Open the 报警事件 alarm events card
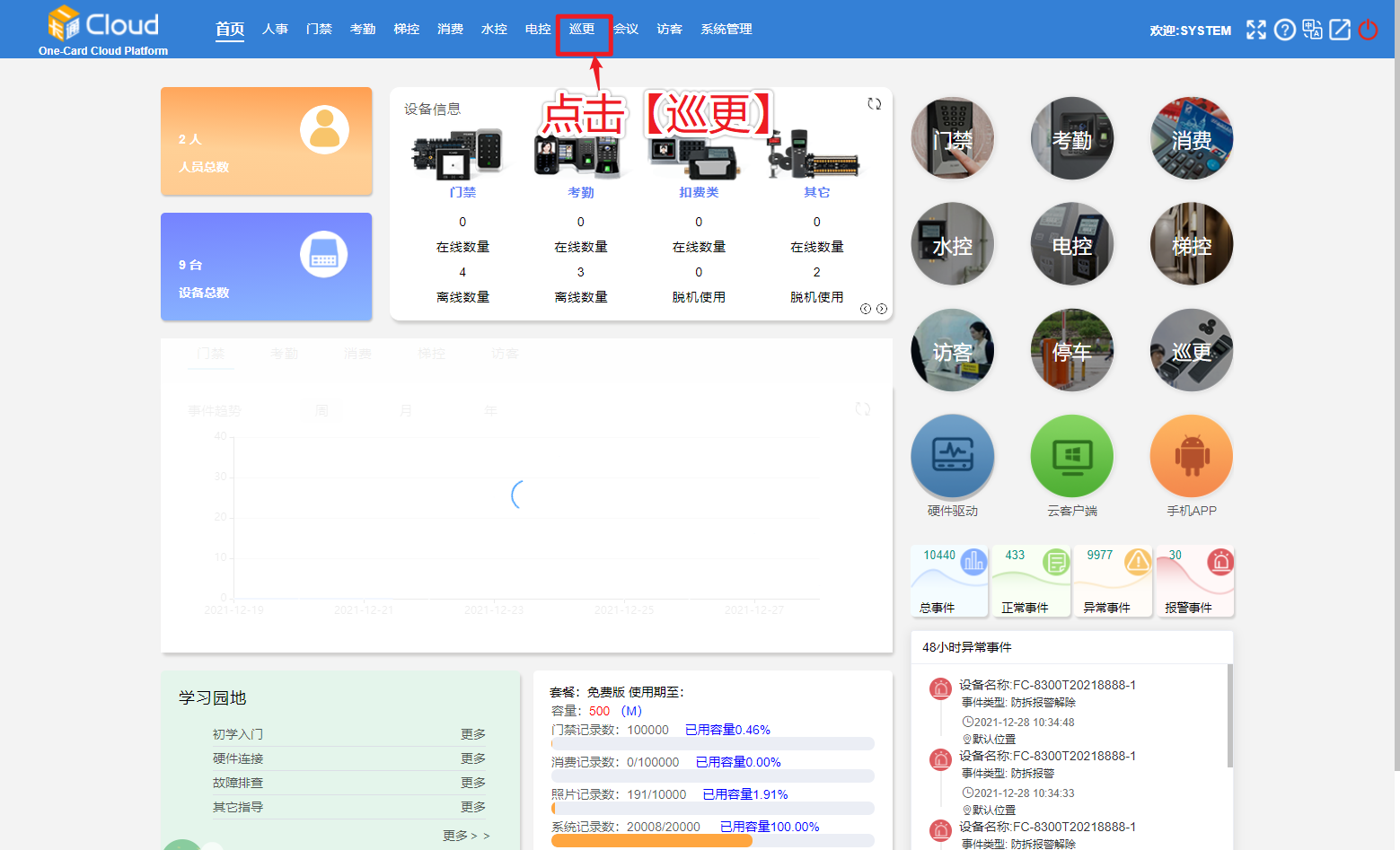Image resolution: width=1400 pixels, height=850 pixels. [x=1194, y=582]
